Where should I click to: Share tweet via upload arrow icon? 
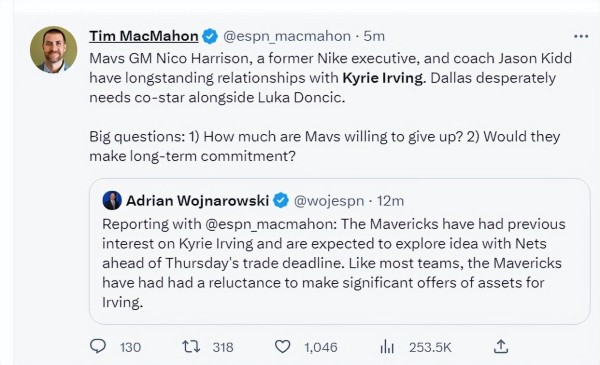[501, 346]
